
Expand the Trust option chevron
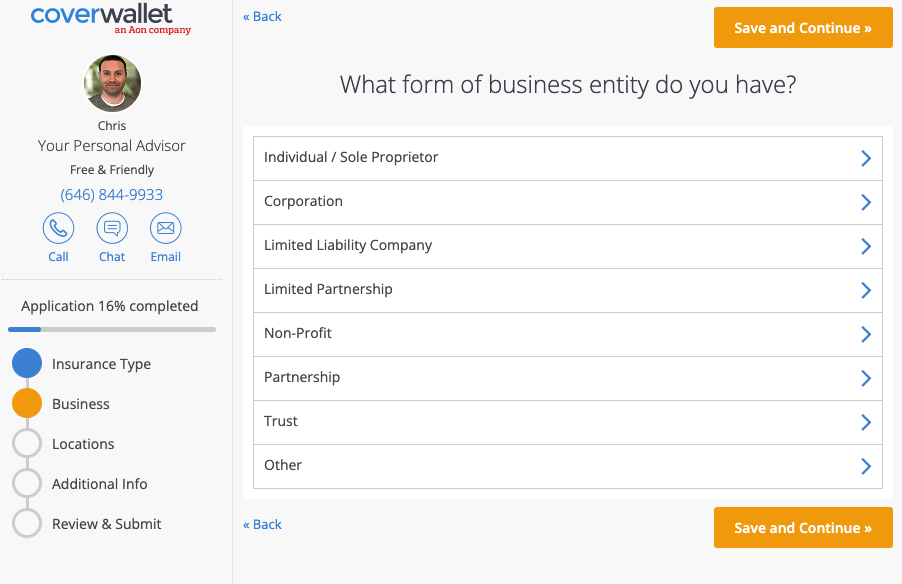pyautogui.click(x=866, y=422)
